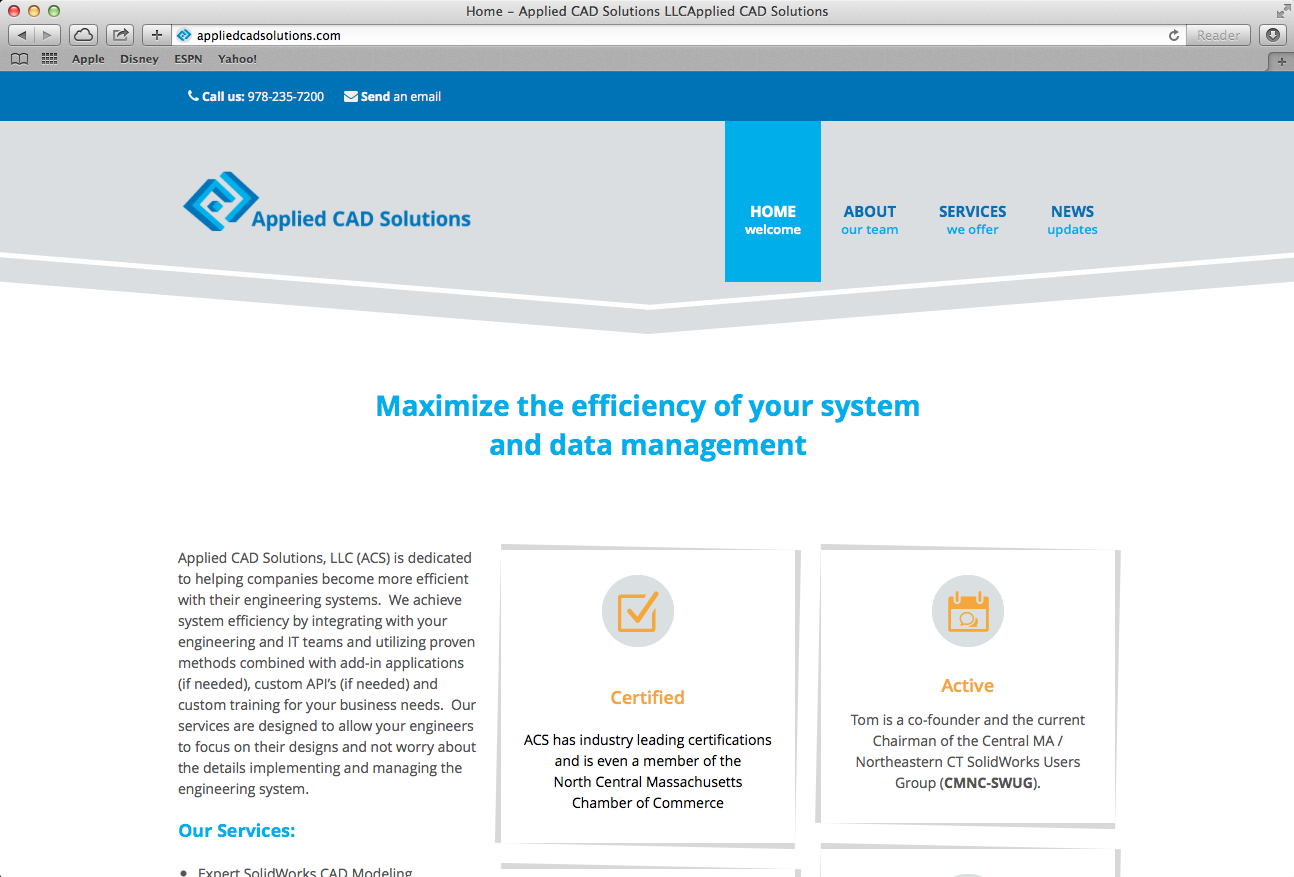Click the Send an email link
Image resolution: width=1294 pixels, height=877 pixels.
click(392, 97)
